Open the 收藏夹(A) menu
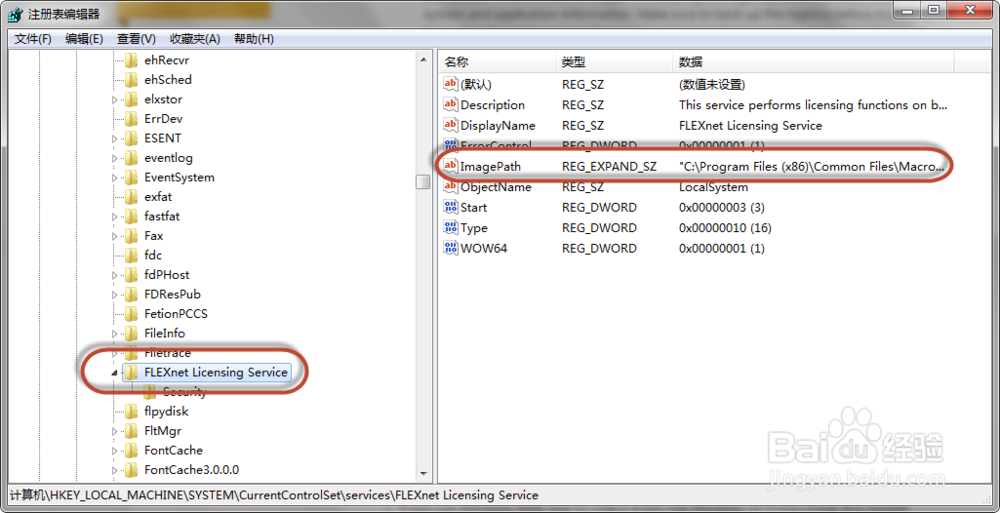This screenshot has height=513, width=1000. point(195,39)
